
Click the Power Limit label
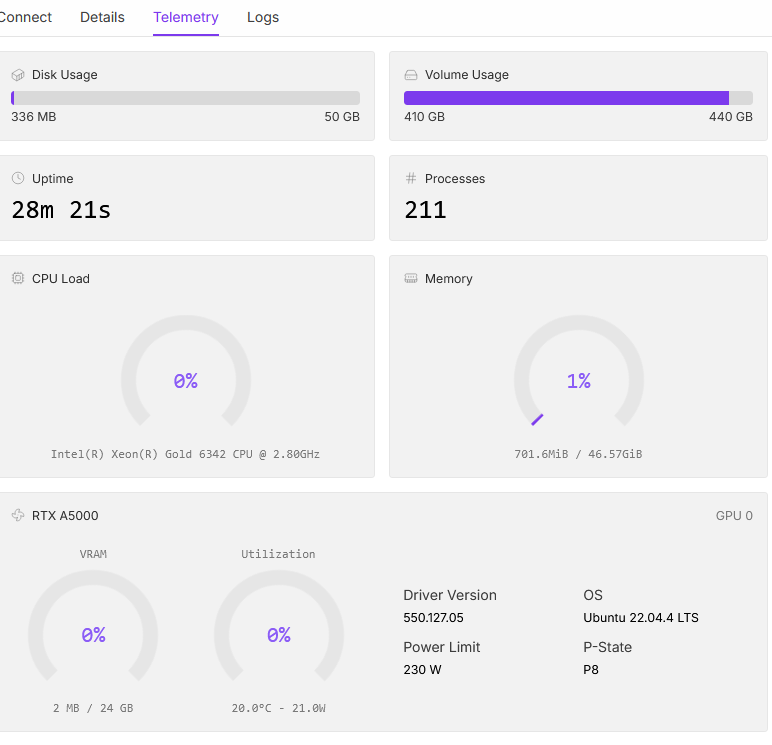442,647
